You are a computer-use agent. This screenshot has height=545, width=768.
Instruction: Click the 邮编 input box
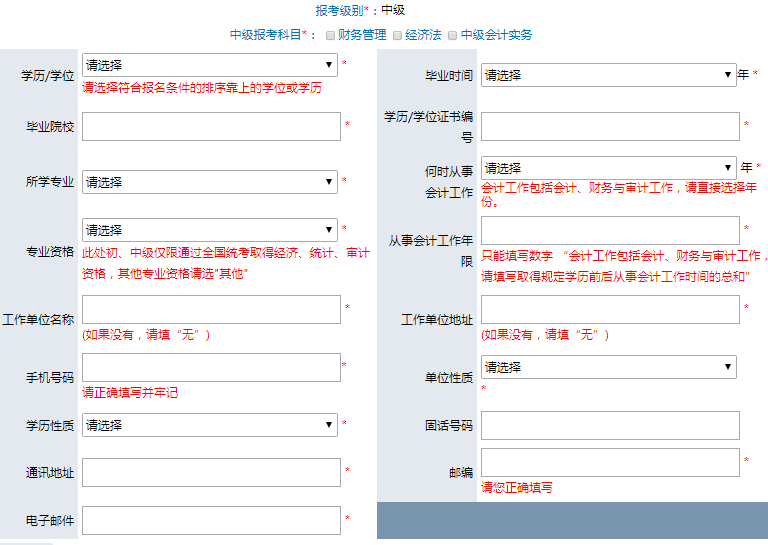(x=610, y=462)
